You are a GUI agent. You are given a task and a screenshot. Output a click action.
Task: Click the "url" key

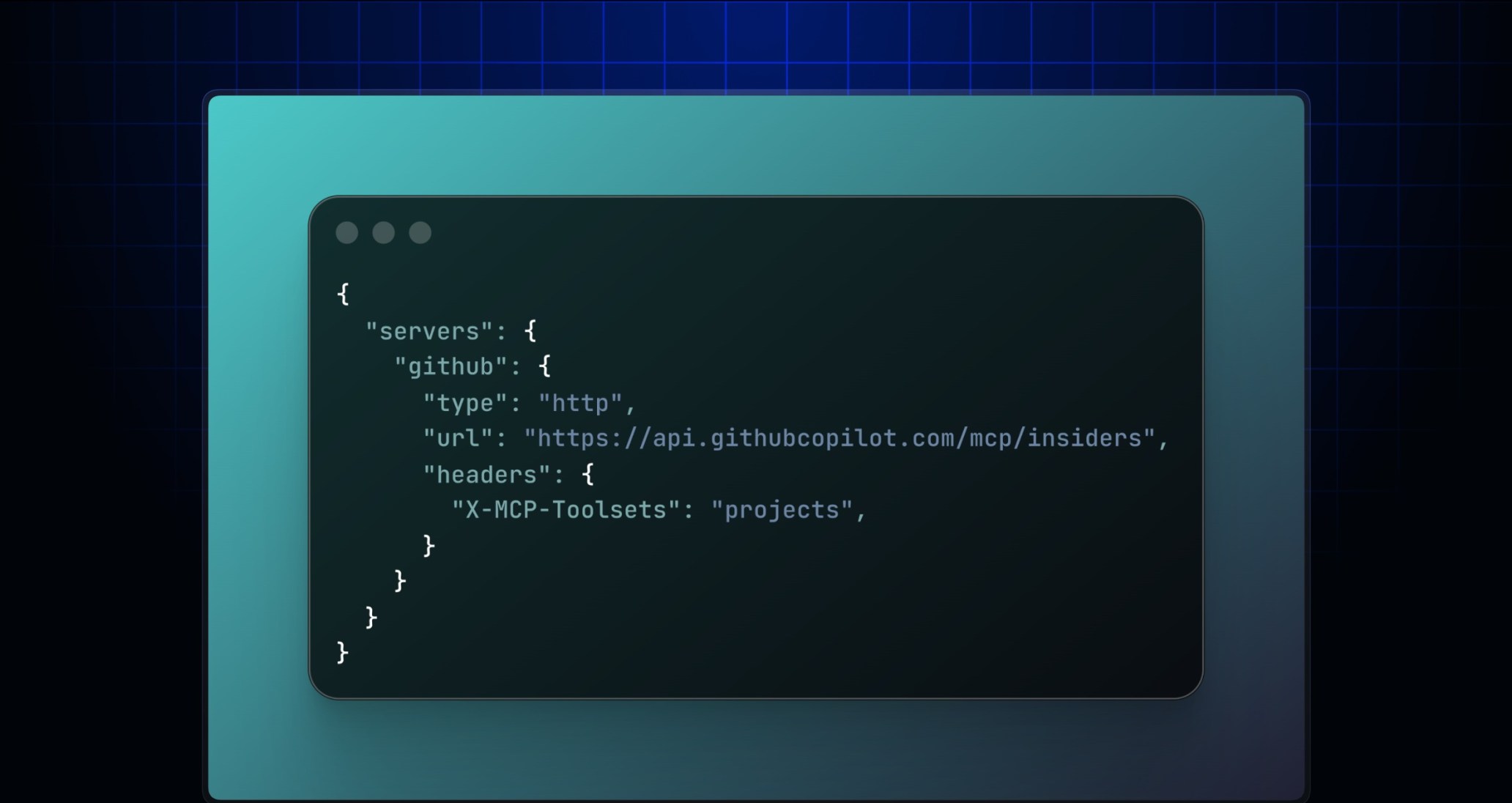(458, 438)
